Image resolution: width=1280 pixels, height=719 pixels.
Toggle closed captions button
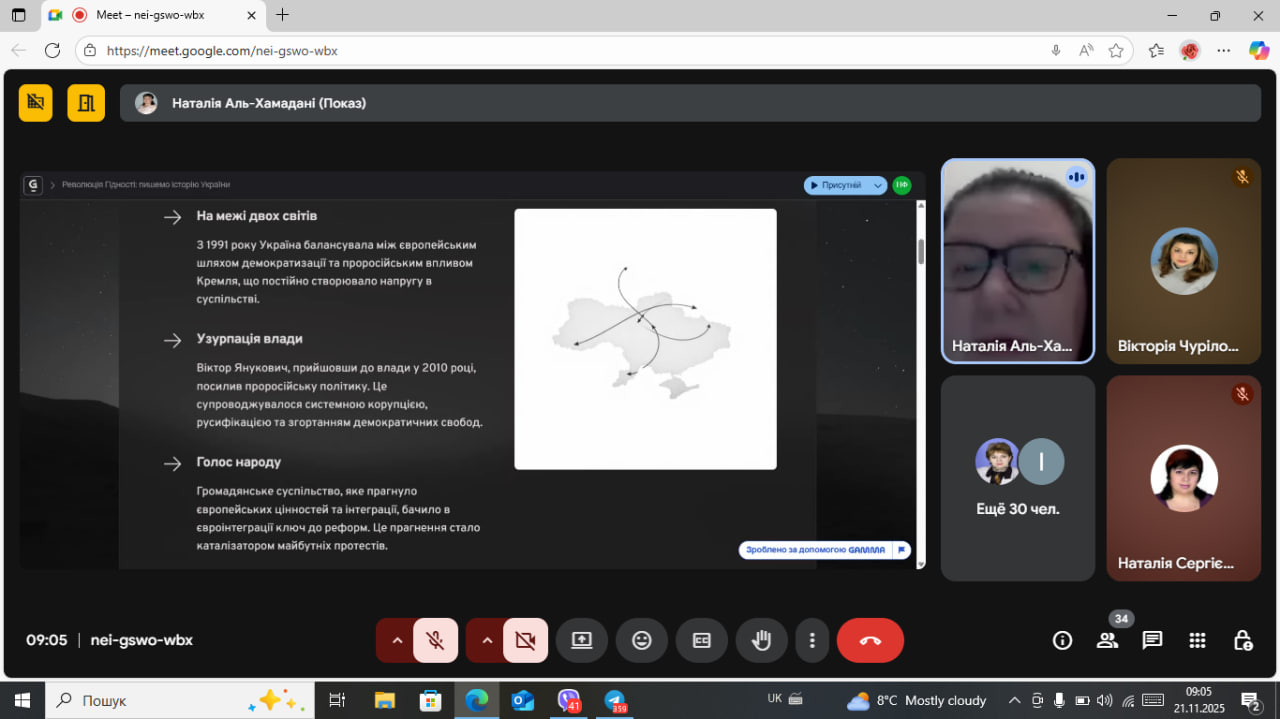click(x=702, y=640)
